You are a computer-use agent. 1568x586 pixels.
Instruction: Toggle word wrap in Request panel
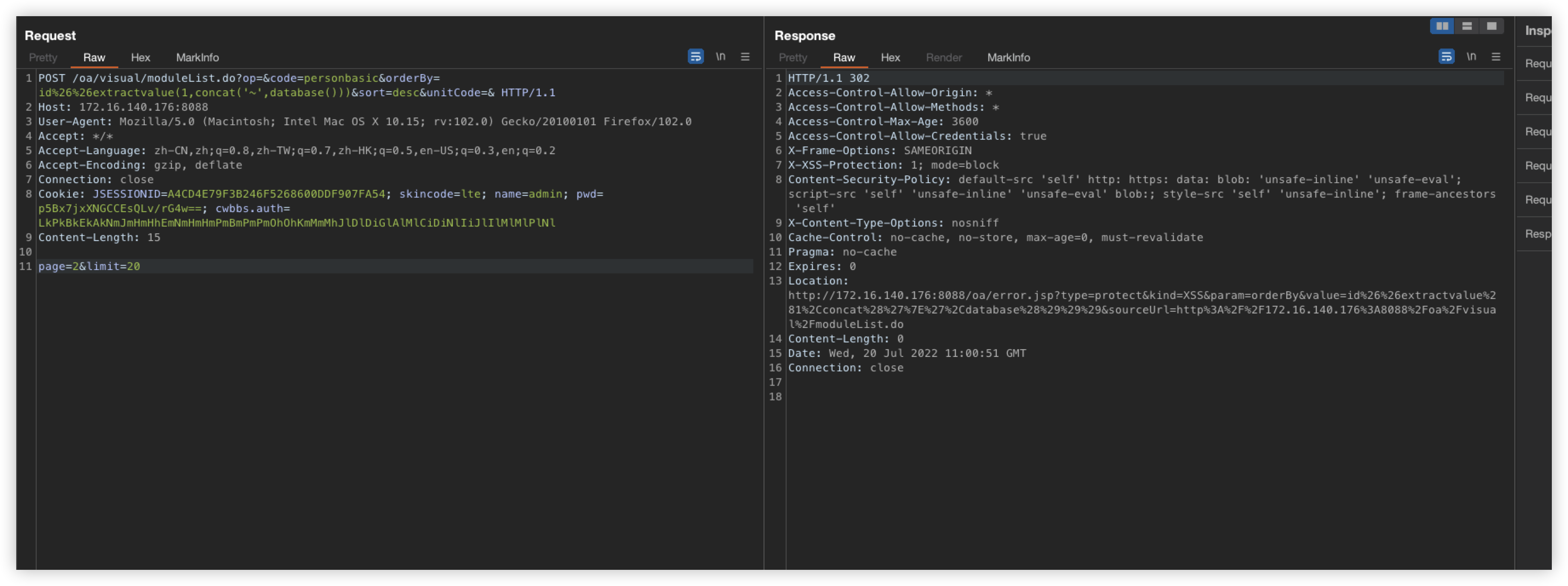pyautogui.click(x=695, y=57)
